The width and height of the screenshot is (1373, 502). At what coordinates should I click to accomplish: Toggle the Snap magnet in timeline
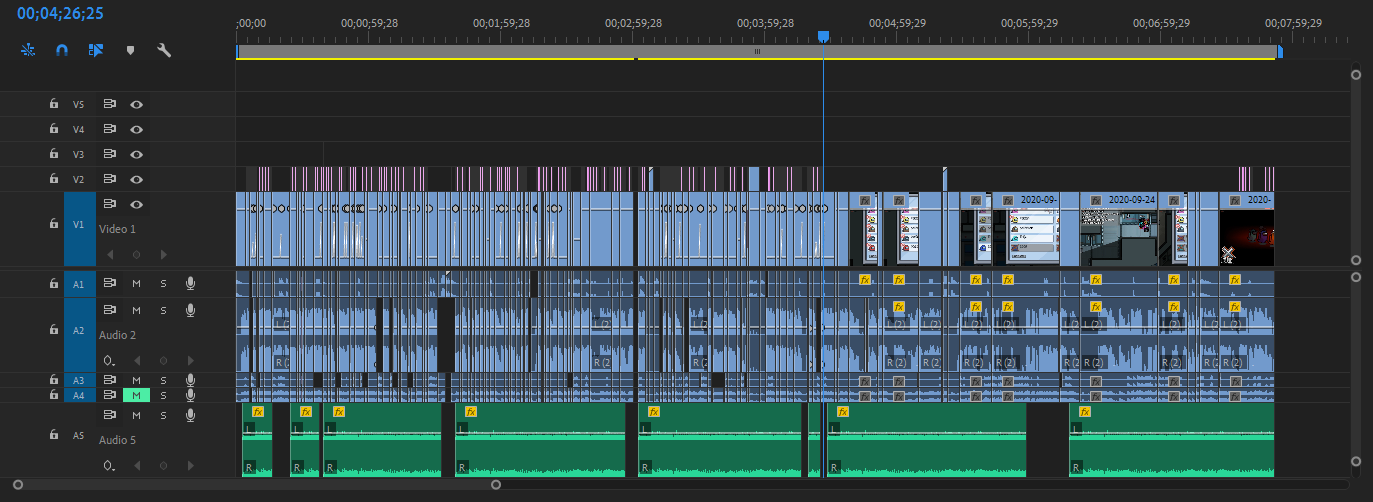point(62,50)
